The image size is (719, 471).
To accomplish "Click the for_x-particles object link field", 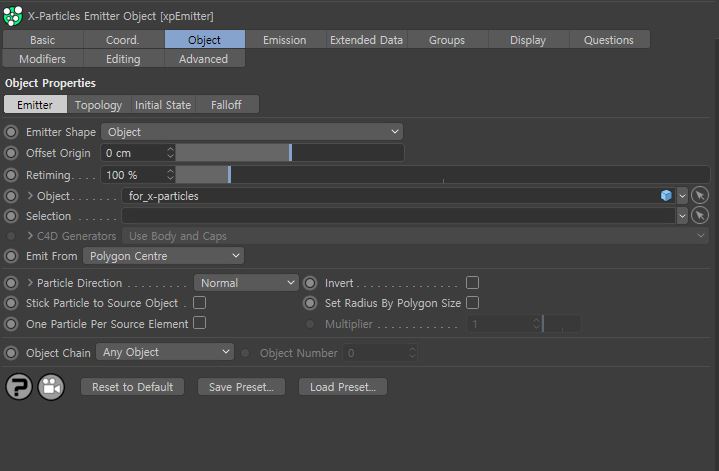I will point(398,196).
